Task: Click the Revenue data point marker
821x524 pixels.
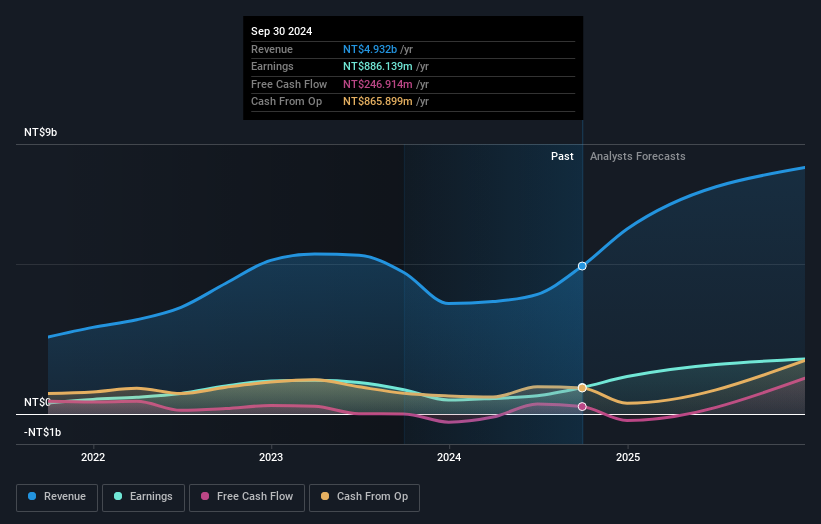Action: coord(582,266)
